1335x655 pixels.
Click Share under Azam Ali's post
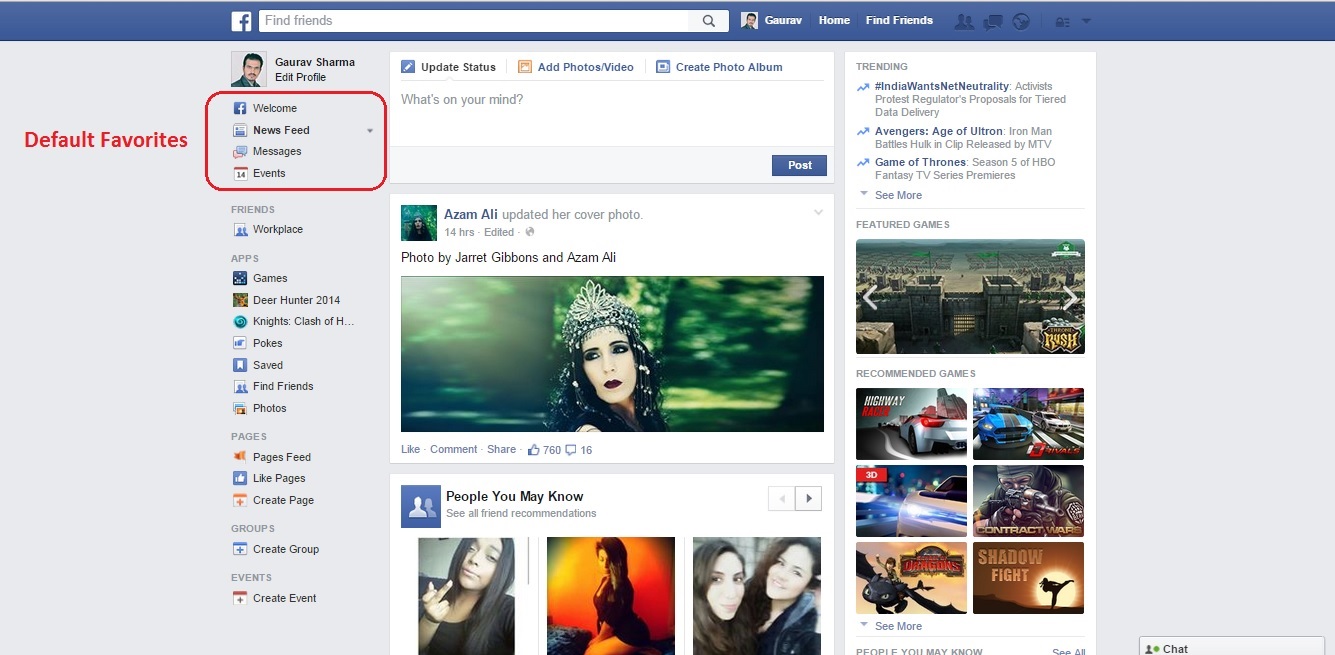tap(501, 450)
